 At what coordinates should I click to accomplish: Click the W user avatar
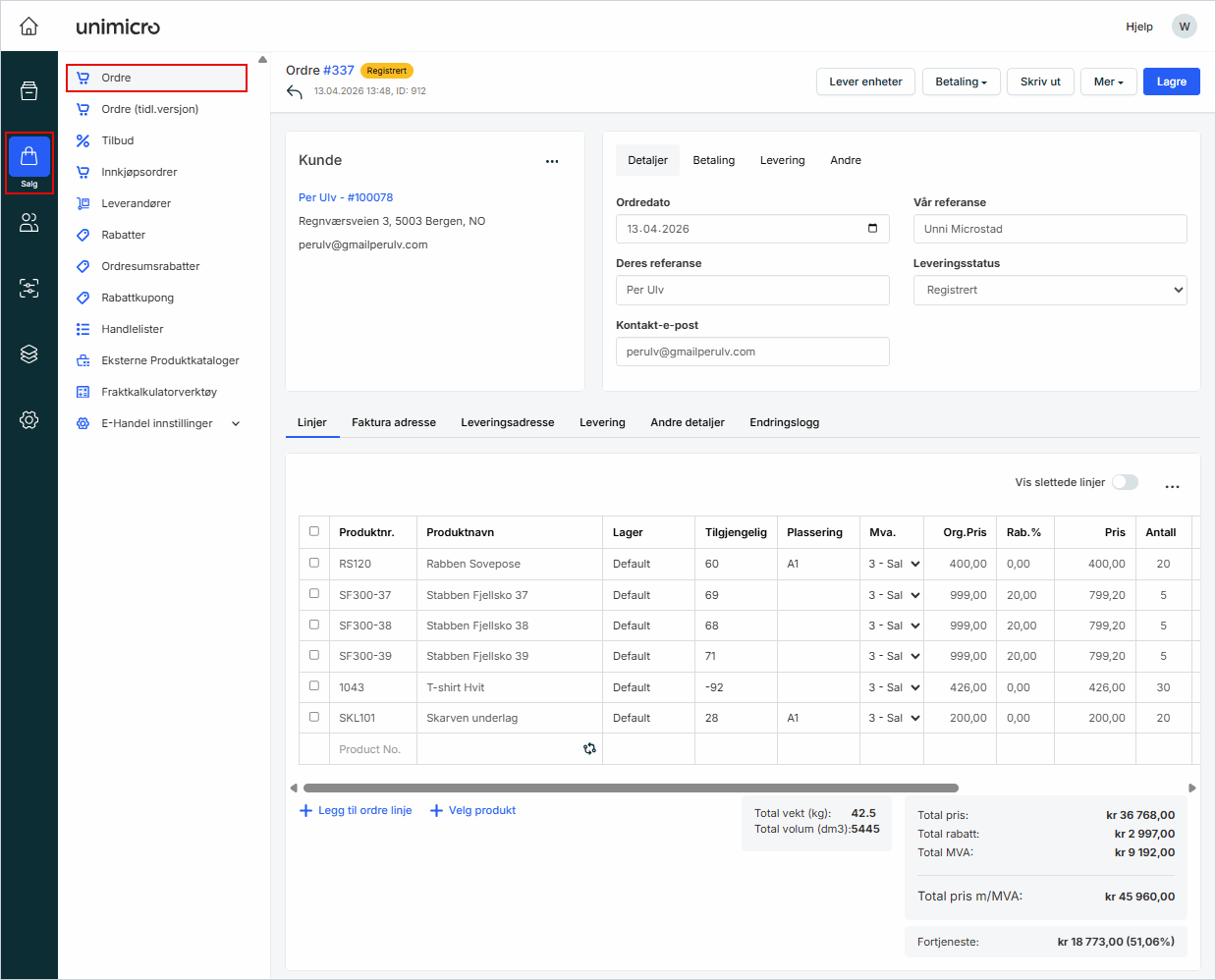tap(1184, 27)
